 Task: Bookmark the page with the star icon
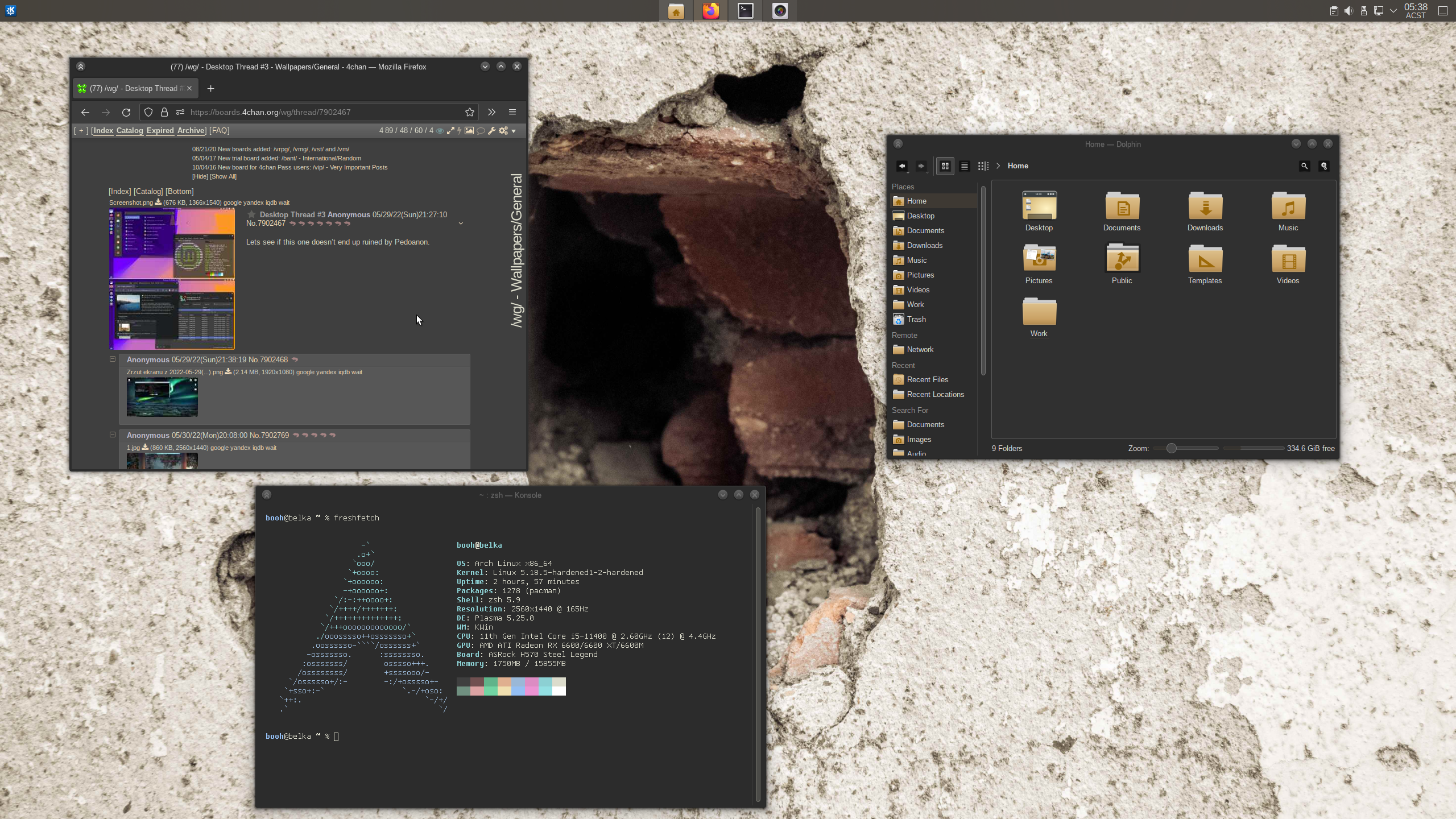coord(470,112)
